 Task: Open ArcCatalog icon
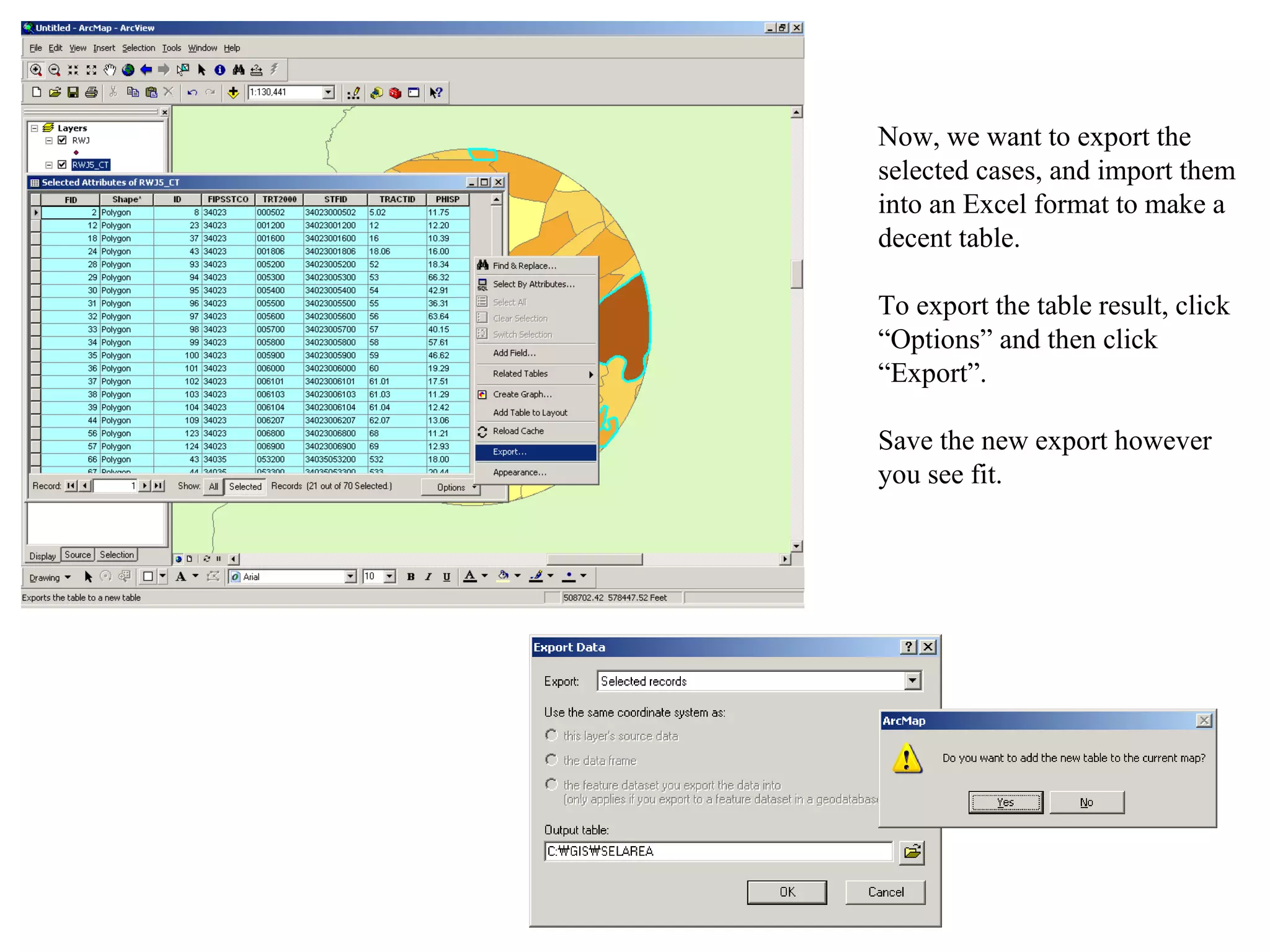[376, 93]
